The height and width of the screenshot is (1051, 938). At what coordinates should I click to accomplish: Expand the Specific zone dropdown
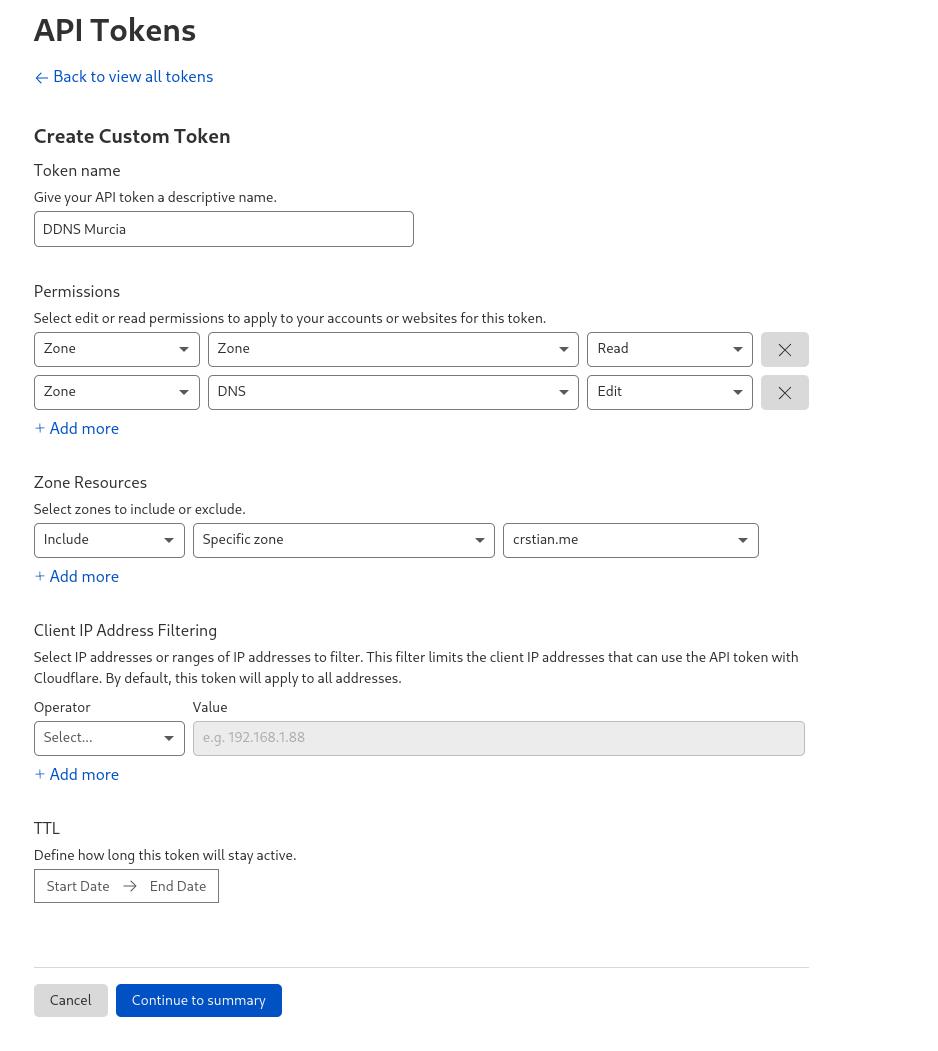click(x=343, y=540)
